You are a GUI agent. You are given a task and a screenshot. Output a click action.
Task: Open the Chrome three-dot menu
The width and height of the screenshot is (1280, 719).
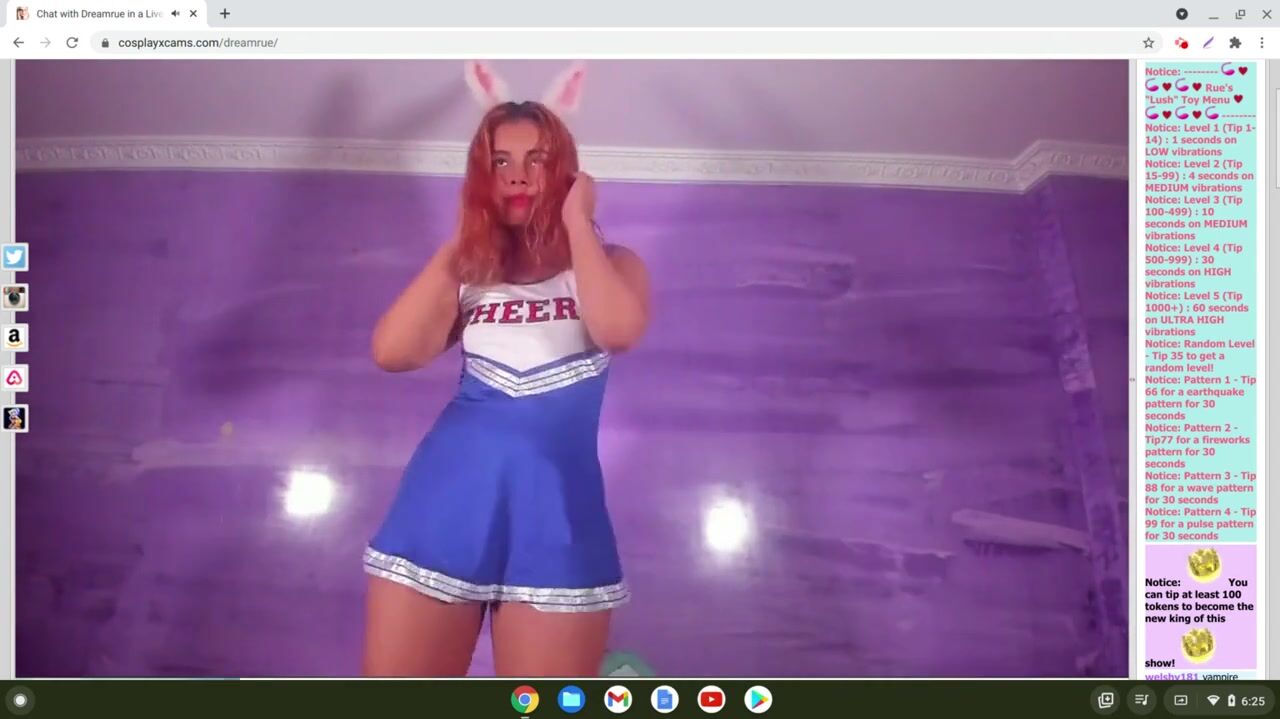[1262, 43]
